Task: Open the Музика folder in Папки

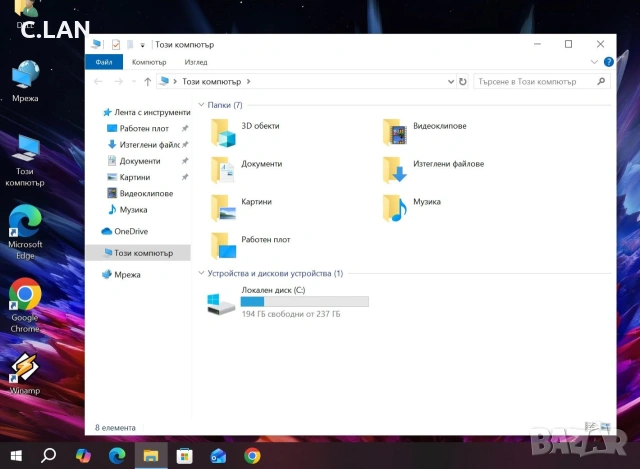Action: 395,208
